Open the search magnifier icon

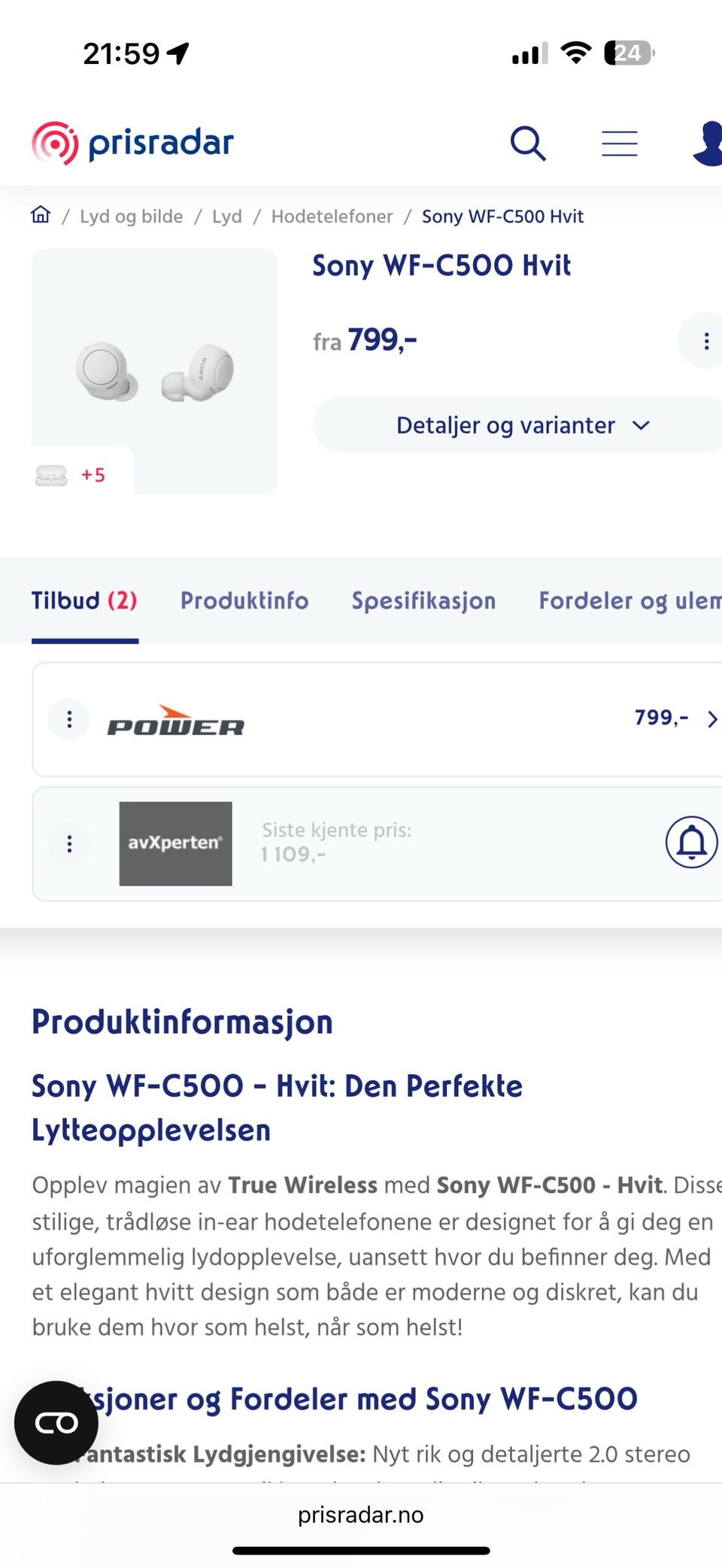point(528,143)
